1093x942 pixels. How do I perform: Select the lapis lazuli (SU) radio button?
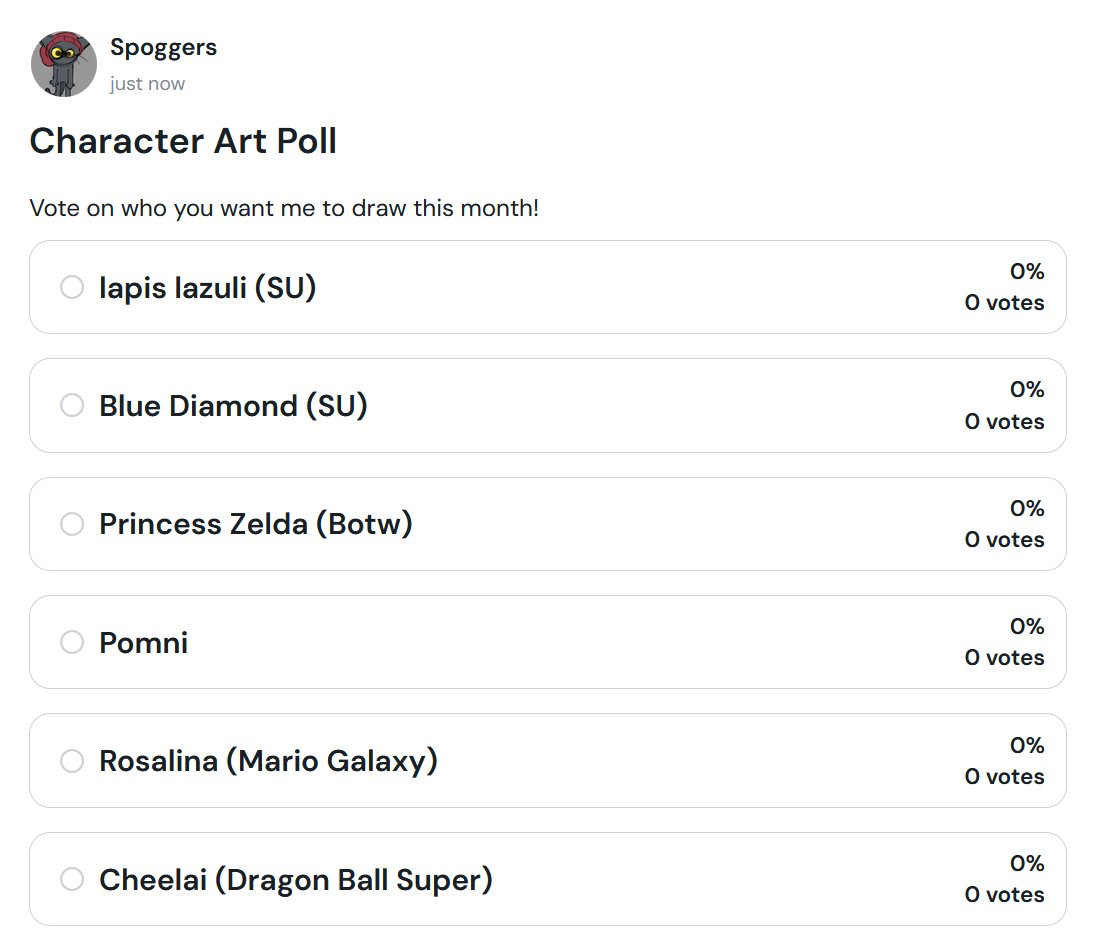tap(72, 288)
